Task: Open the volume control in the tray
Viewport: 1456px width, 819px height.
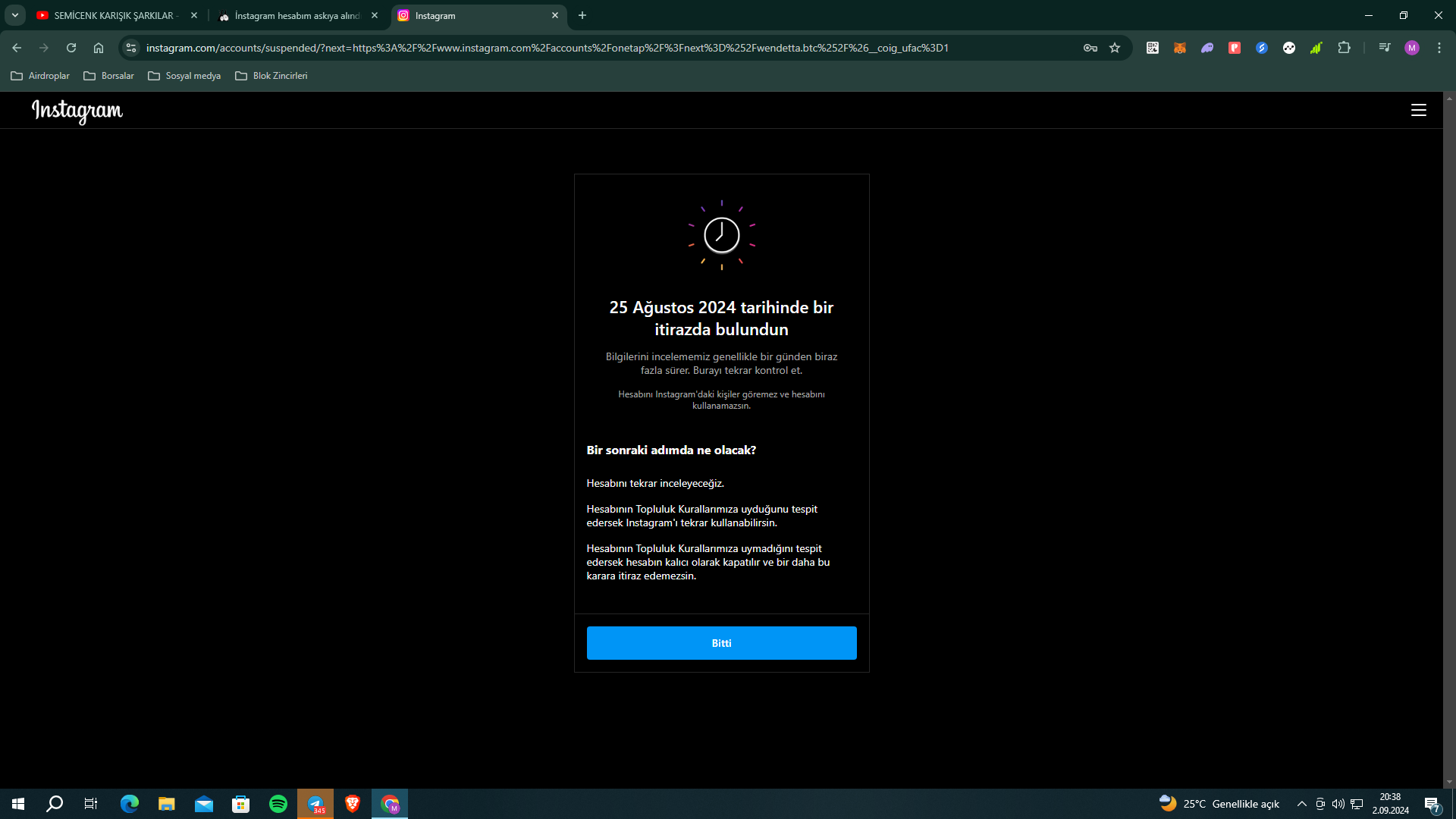Action: 1338,804
